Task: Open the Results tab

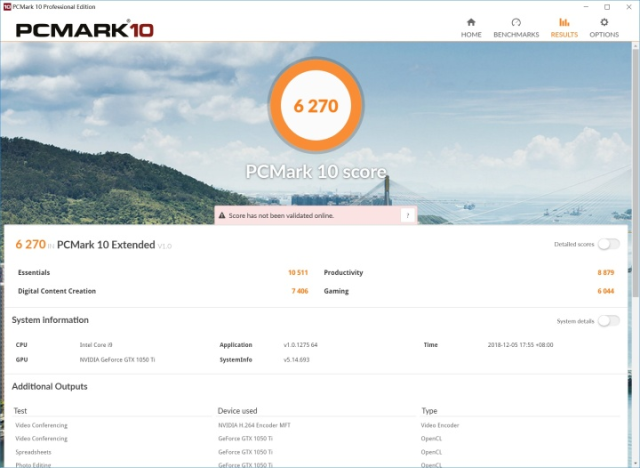Action: (x=564, y=28)
